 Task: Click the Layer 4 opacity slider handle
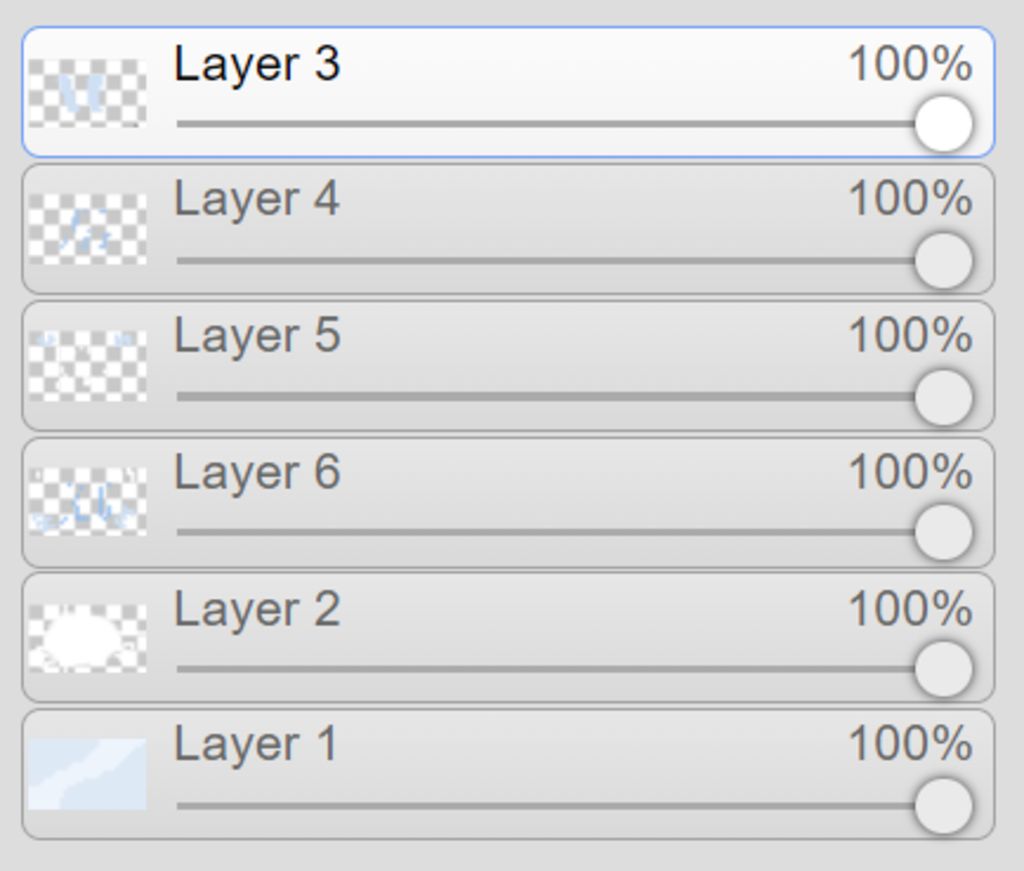point(944,261)
